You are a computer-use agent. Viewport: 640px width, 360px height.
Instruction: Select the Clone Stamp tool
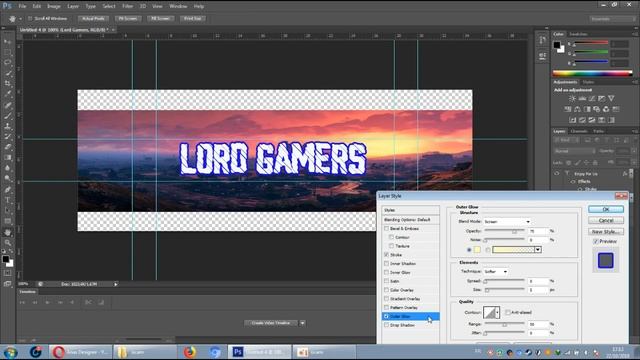click(7, 126)
